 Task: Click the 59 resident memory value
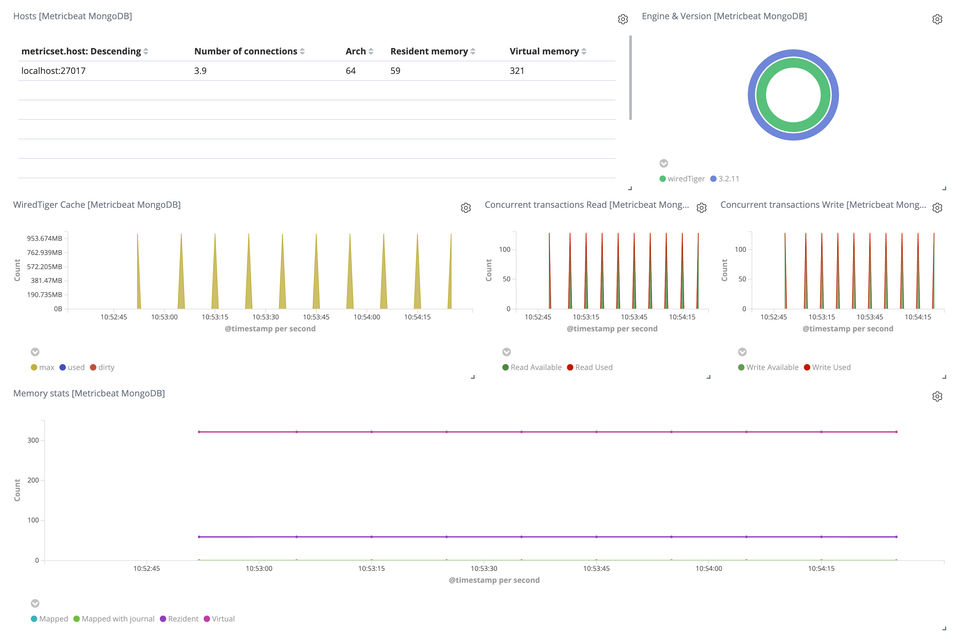[x=396, y=71]
